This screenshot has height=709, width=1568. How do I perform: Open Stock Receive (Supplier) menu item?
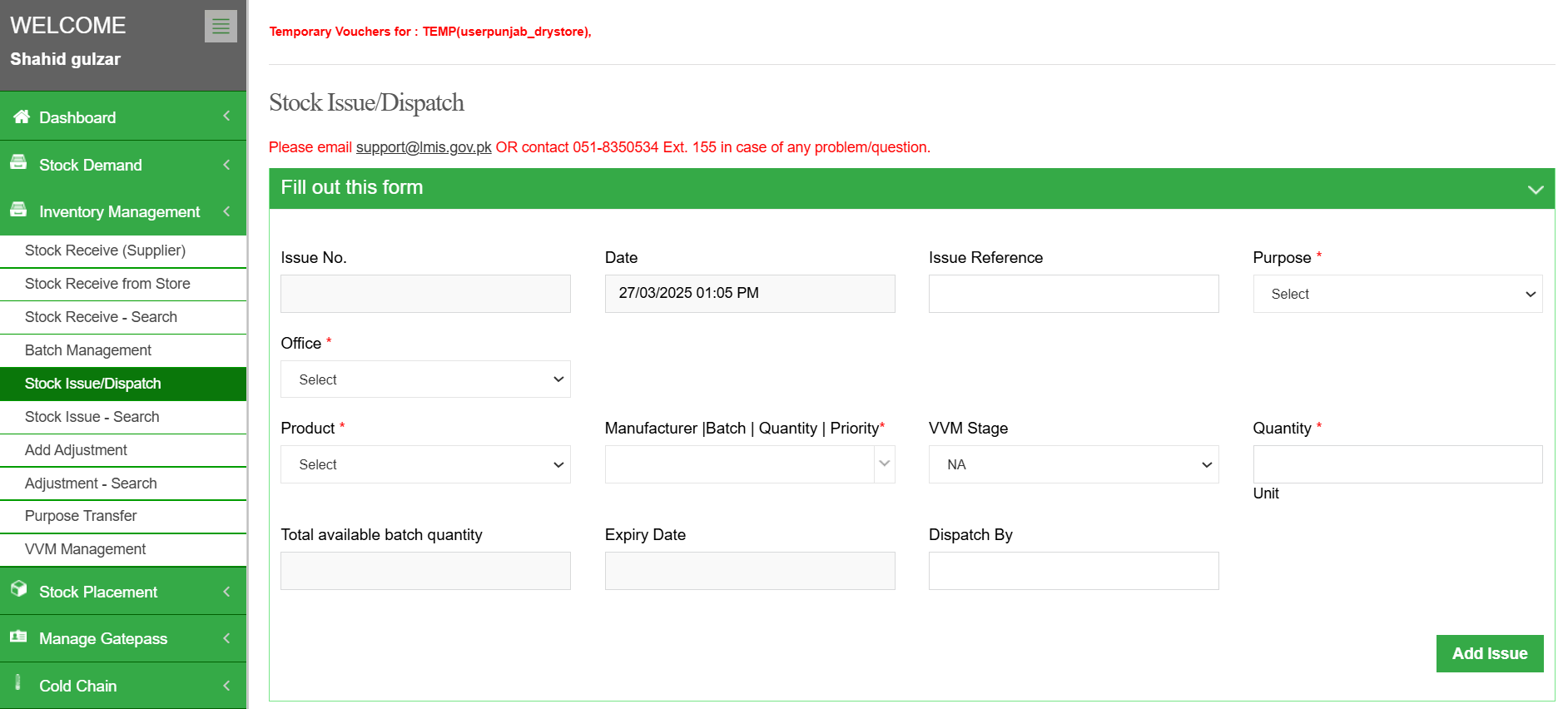pos(105,250)
